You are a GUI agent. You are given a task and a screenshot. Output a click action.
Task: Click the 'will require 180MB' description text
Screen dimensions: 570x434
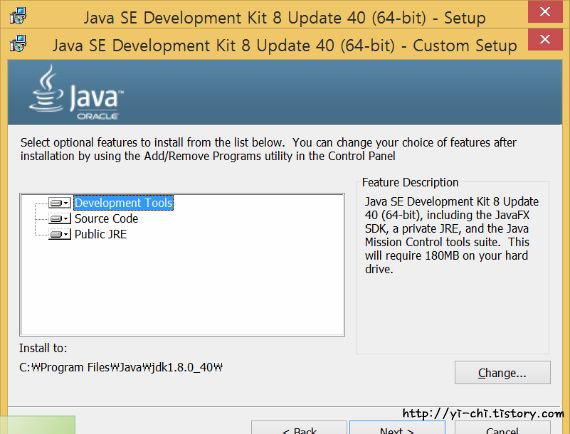pos(411,256)
